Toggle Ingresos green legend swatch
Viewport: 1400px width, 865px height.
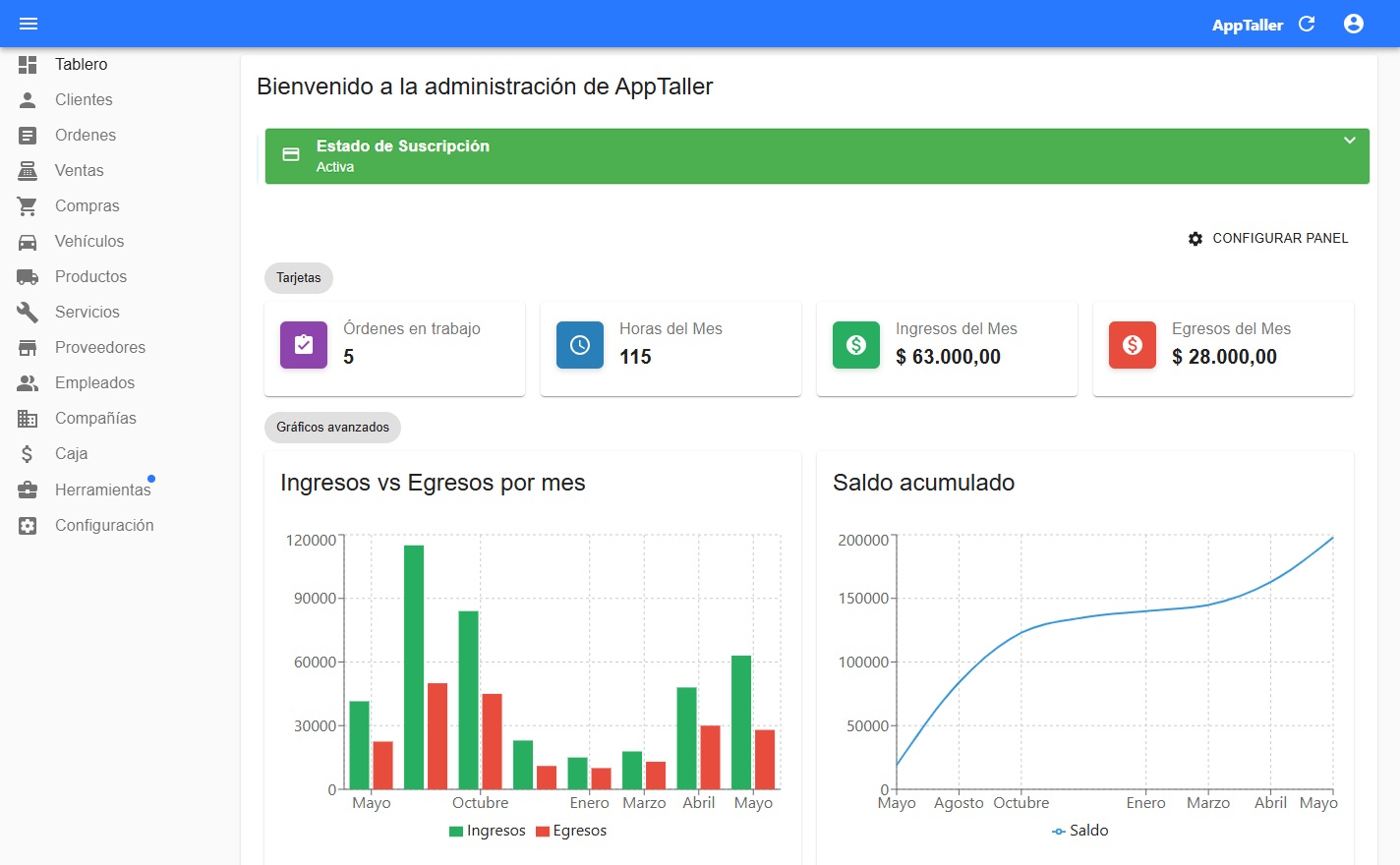point(456,832)
